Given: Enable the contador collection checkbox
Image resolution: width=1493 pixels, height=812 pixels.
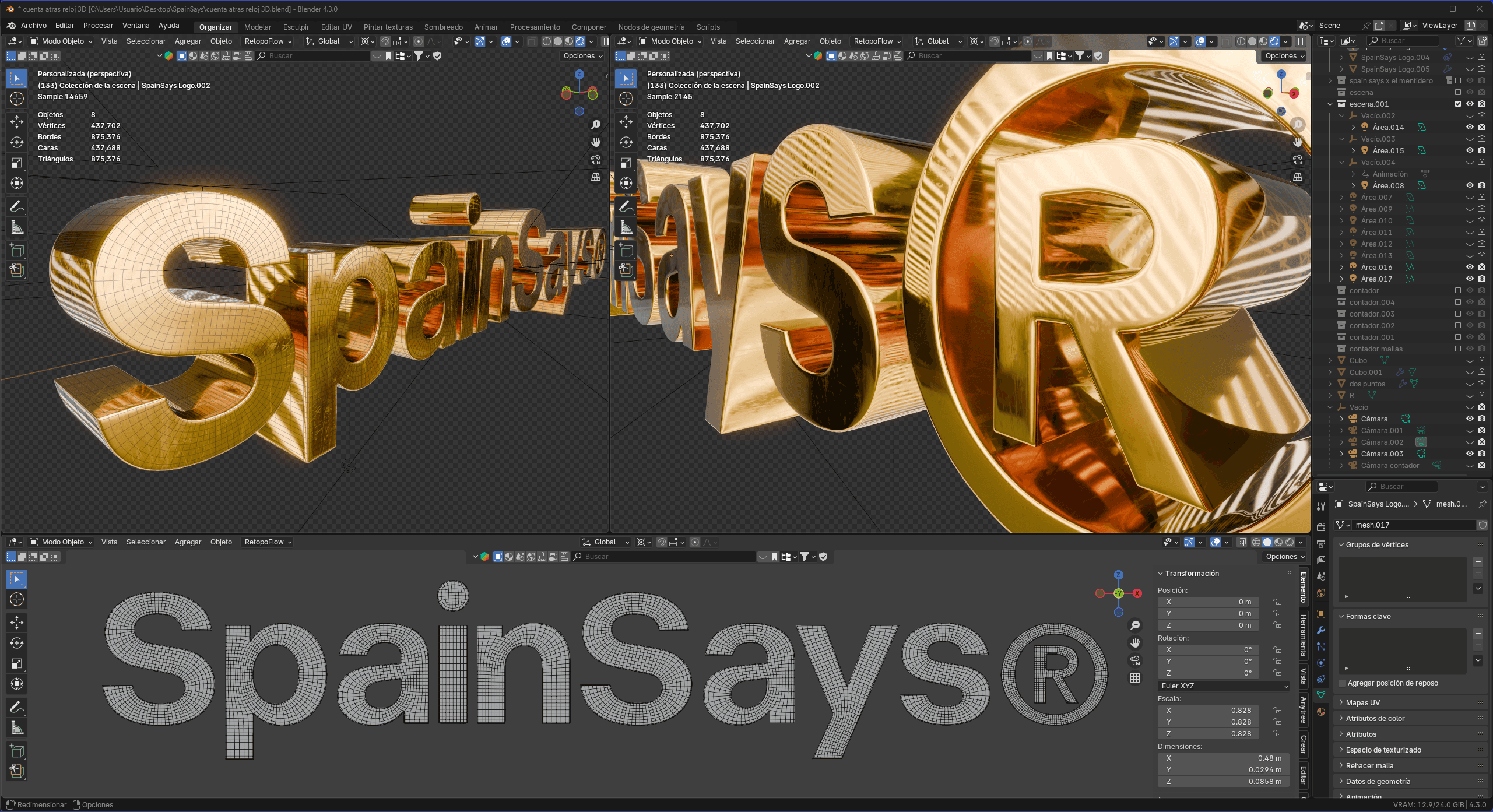Looking at the screenshot, I should click(x=1458, y=290).
